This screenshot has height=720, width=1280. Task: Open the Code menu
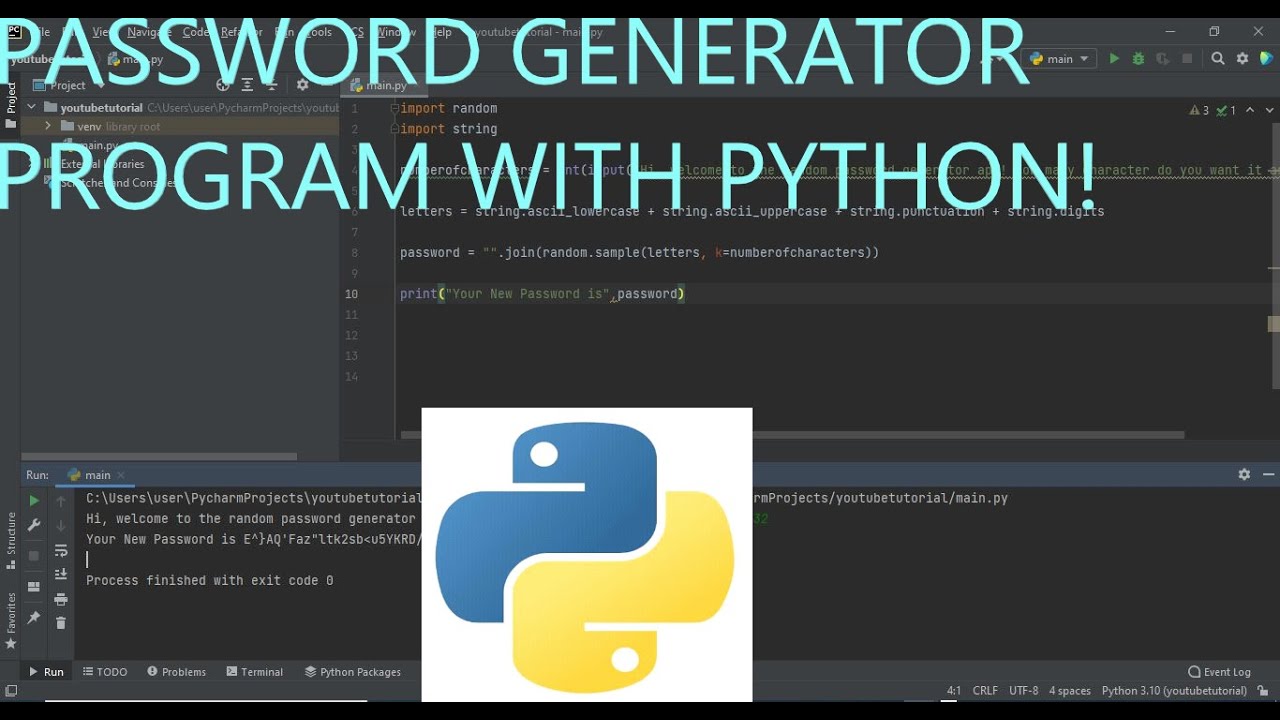click(196, 32)
